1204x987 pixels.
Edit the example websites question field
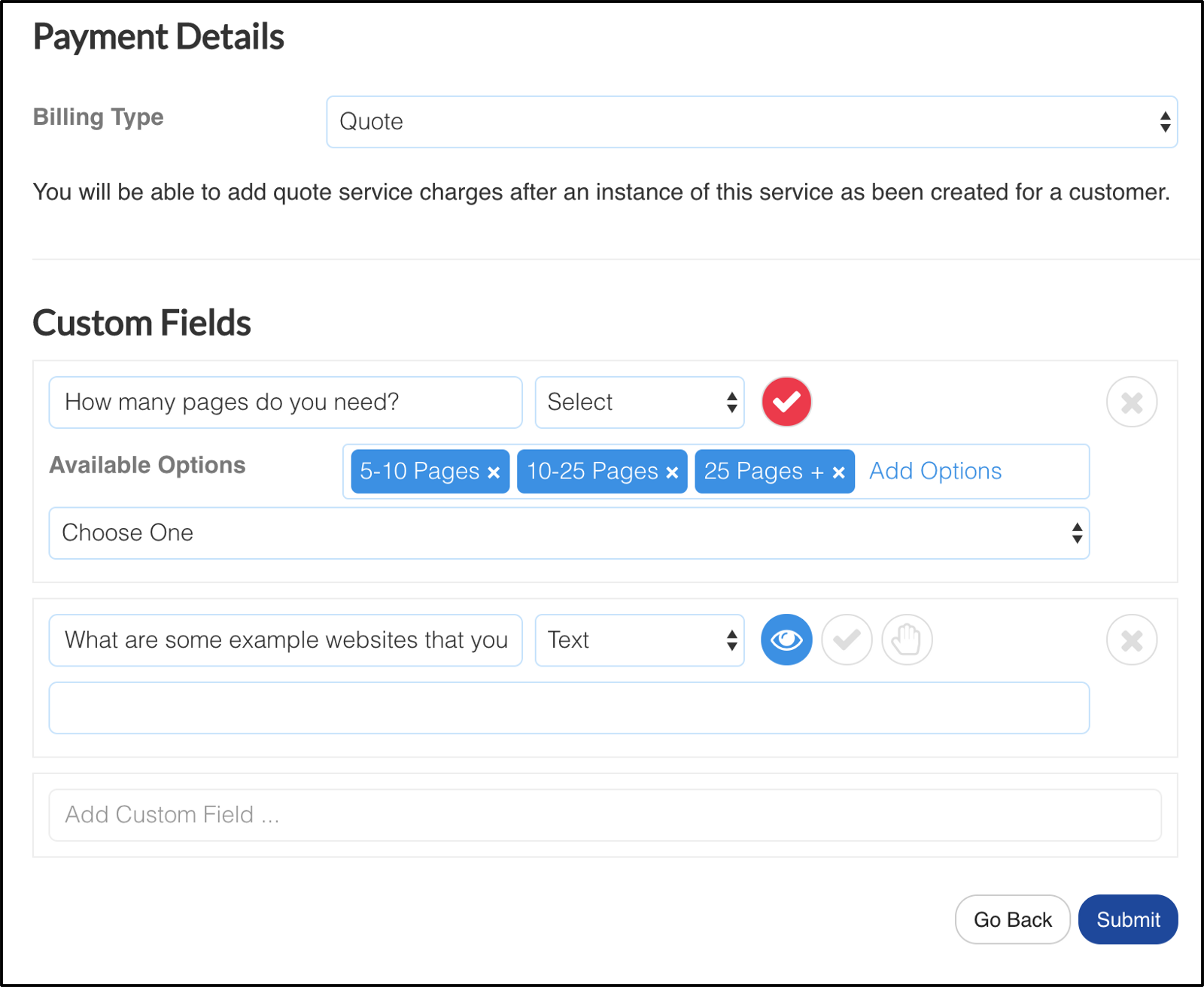(x=285, y=640)
